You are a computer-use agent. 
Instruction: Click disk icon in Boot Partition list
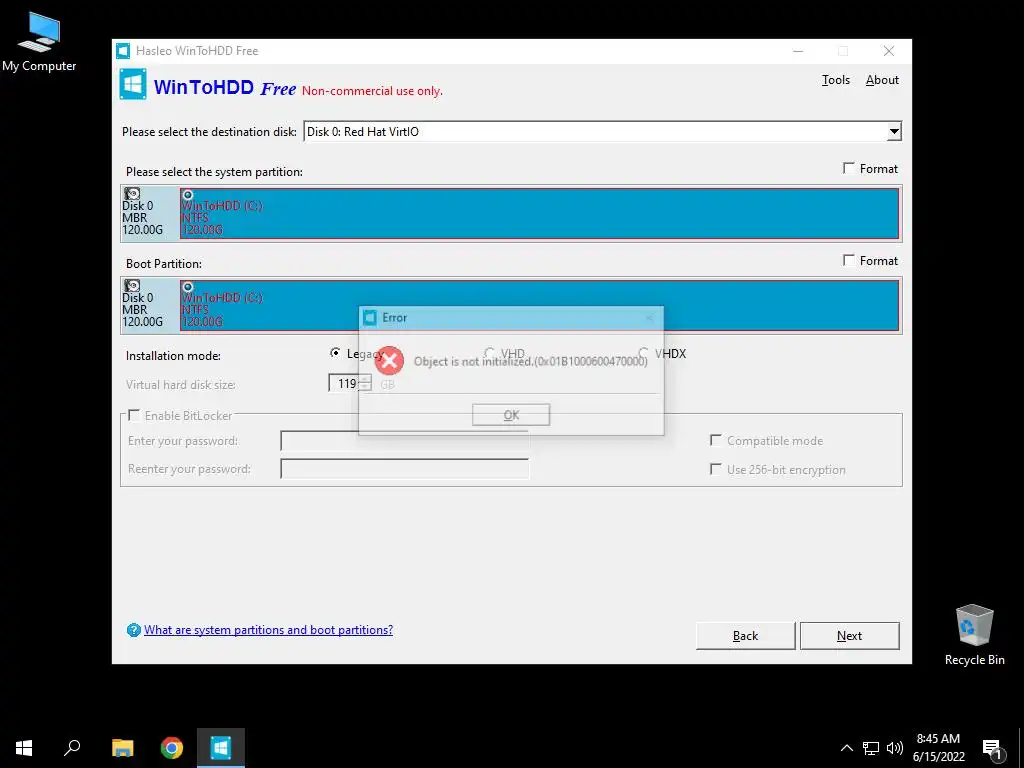(132, 286)
